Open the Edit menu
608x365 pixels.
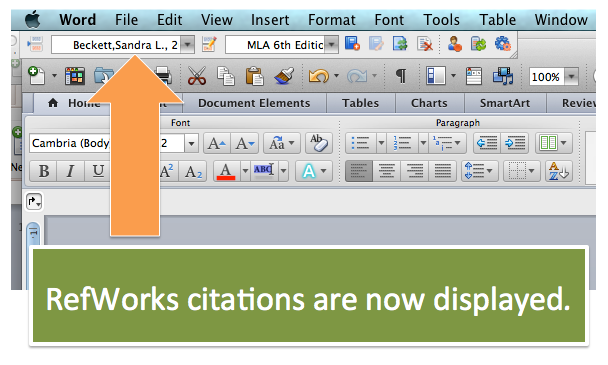[169, 20]
